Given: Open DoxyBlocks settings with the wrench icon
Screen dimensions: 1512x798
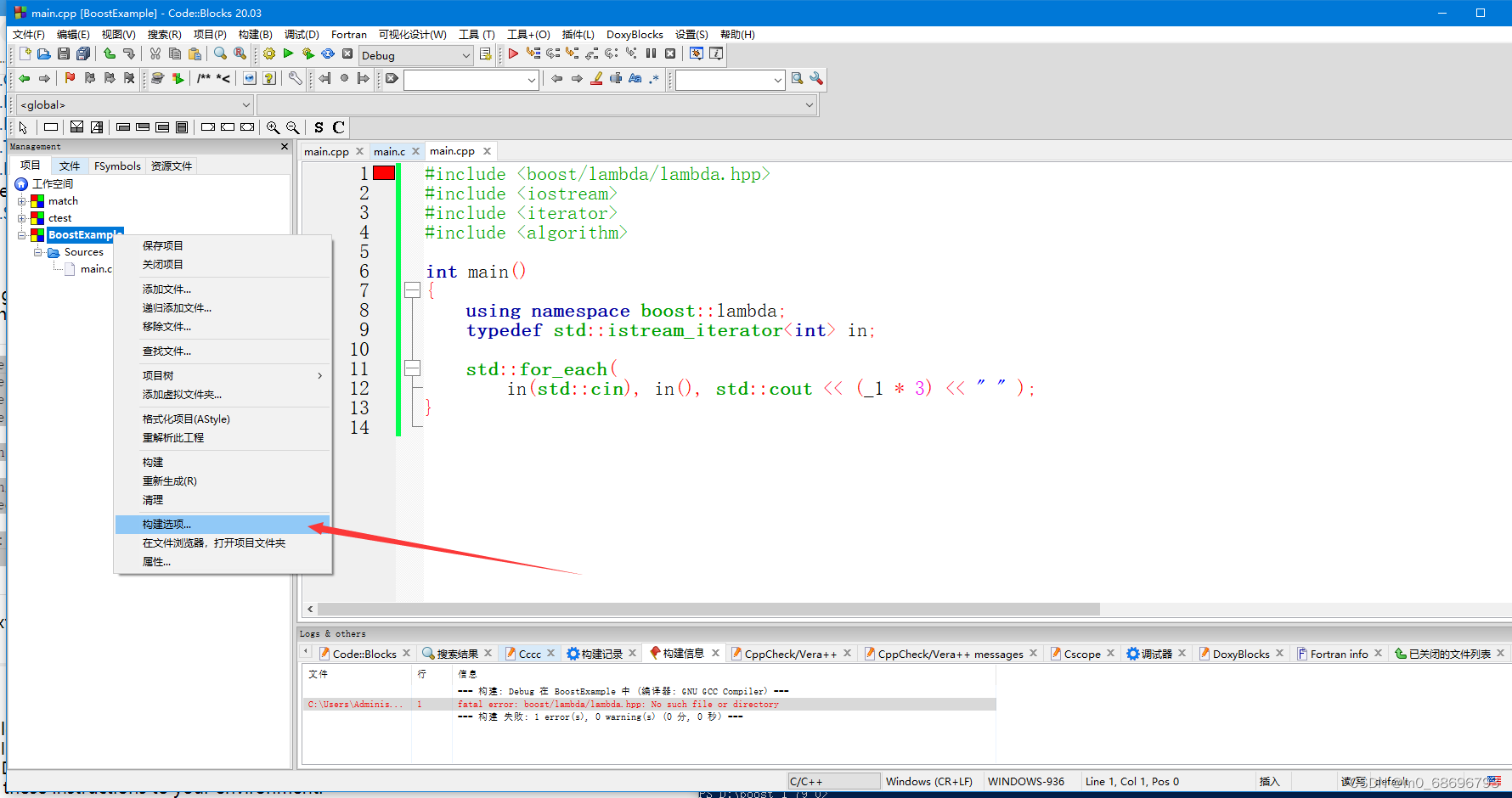Looking at the screenshot, I should (295, 79).
